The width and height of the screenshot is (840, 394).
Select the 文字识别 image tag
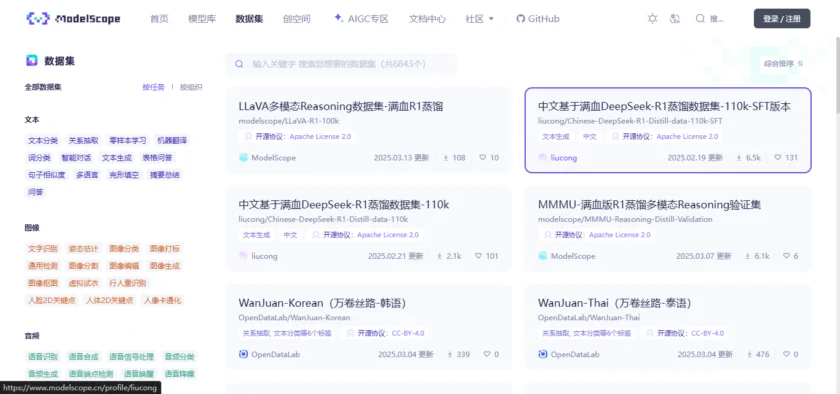click(x=43, y=249)
